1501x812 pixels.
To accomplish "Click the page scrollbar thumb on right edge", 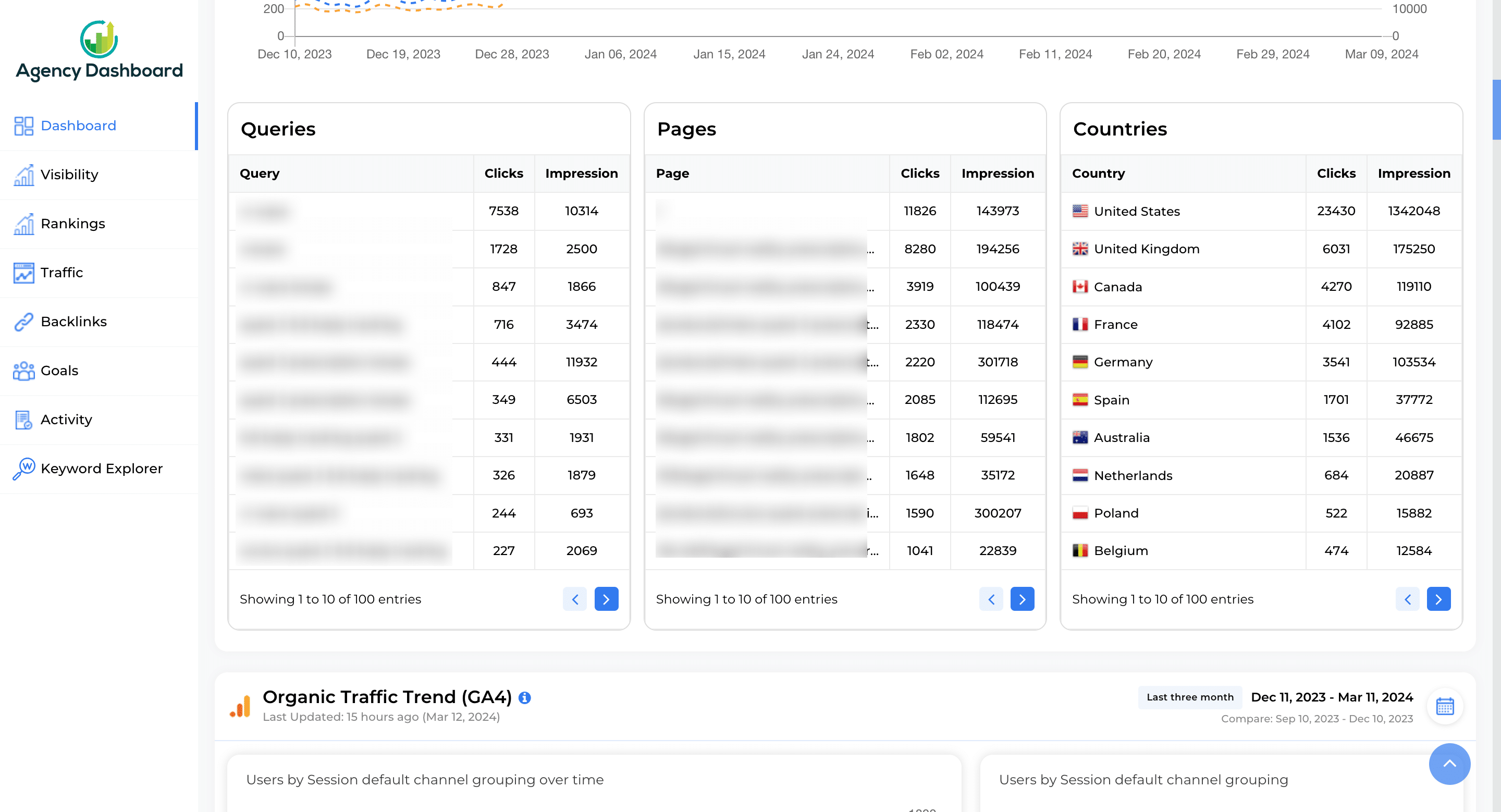I will [1496, 109].
